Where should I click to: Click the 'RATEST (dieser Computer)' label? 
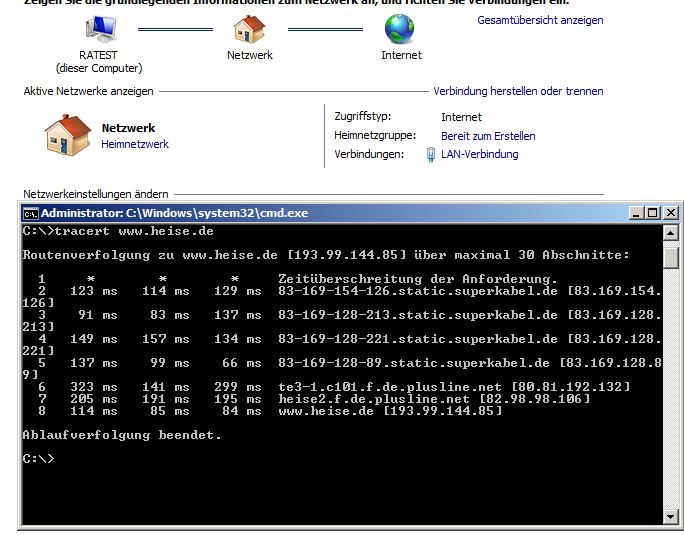(x=99, y=62)
